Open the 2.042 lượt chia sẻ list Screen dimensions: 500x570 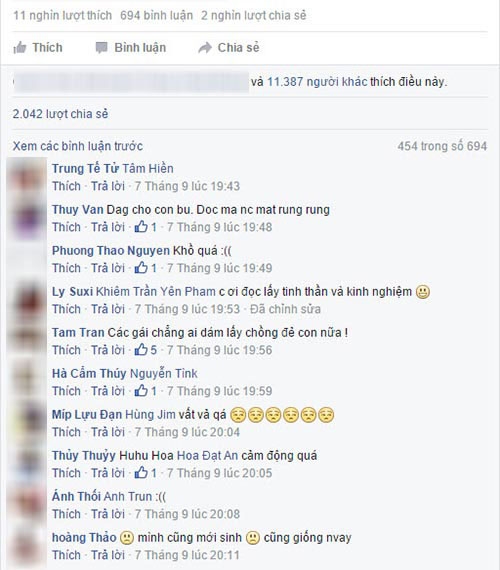(60, 114)
